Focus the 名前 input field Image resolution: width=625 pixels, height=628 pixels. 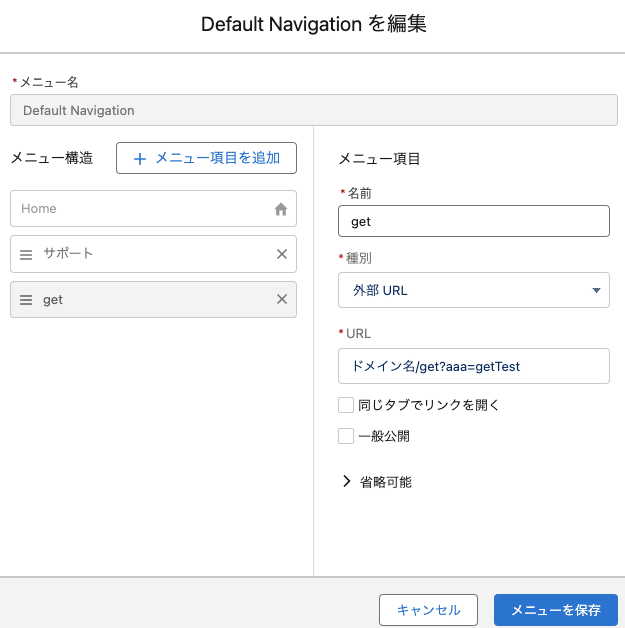pos(474,221)
